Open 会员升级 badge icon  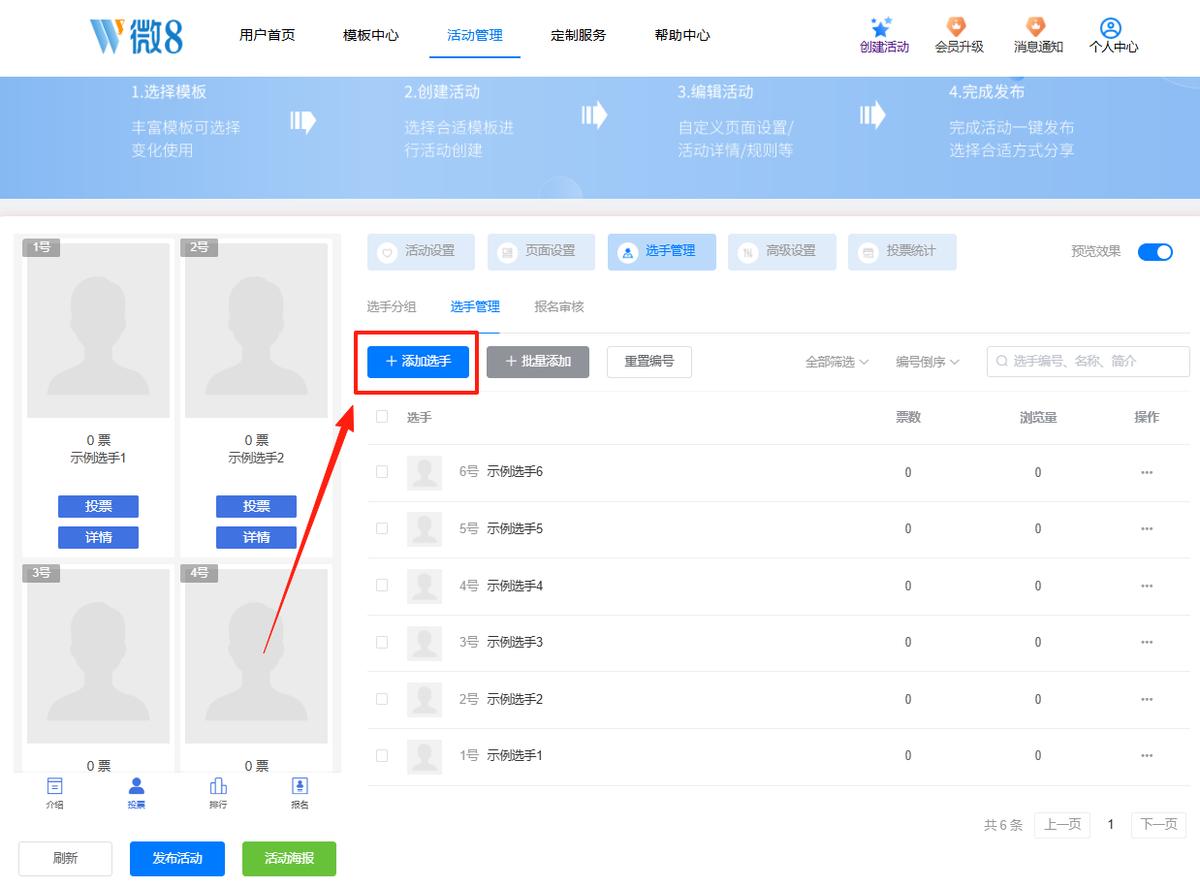(956, 27)
